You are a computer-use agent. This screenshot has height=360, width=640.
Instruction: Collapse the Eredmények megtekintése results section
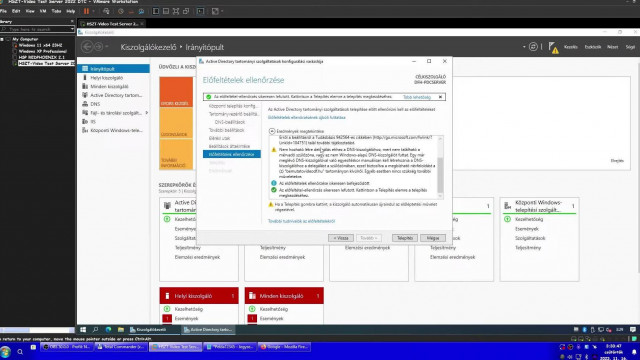272,131
